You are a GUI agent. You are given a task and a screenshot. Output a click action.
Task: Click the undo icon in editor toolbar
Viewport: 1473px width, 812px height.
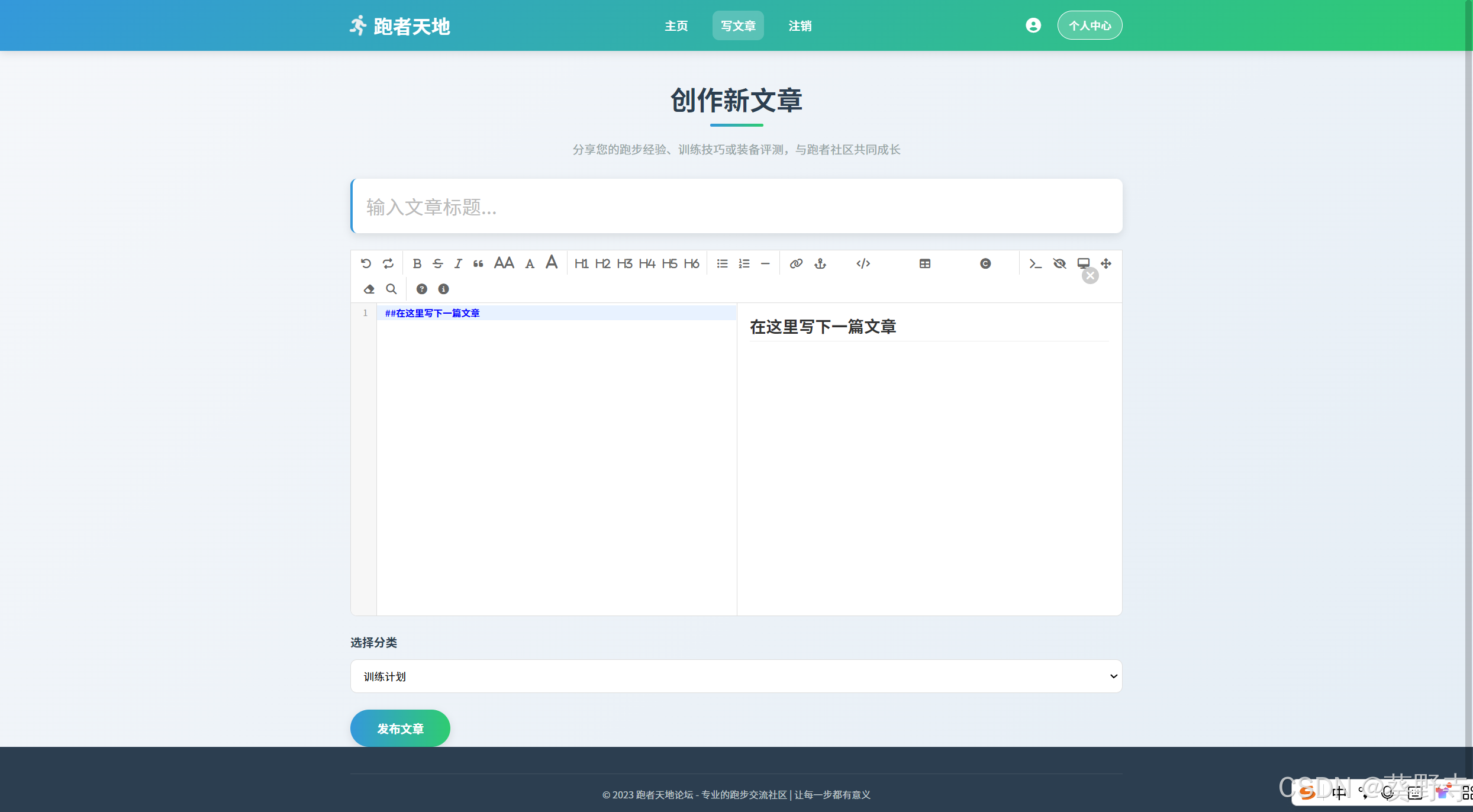(366, 263)
